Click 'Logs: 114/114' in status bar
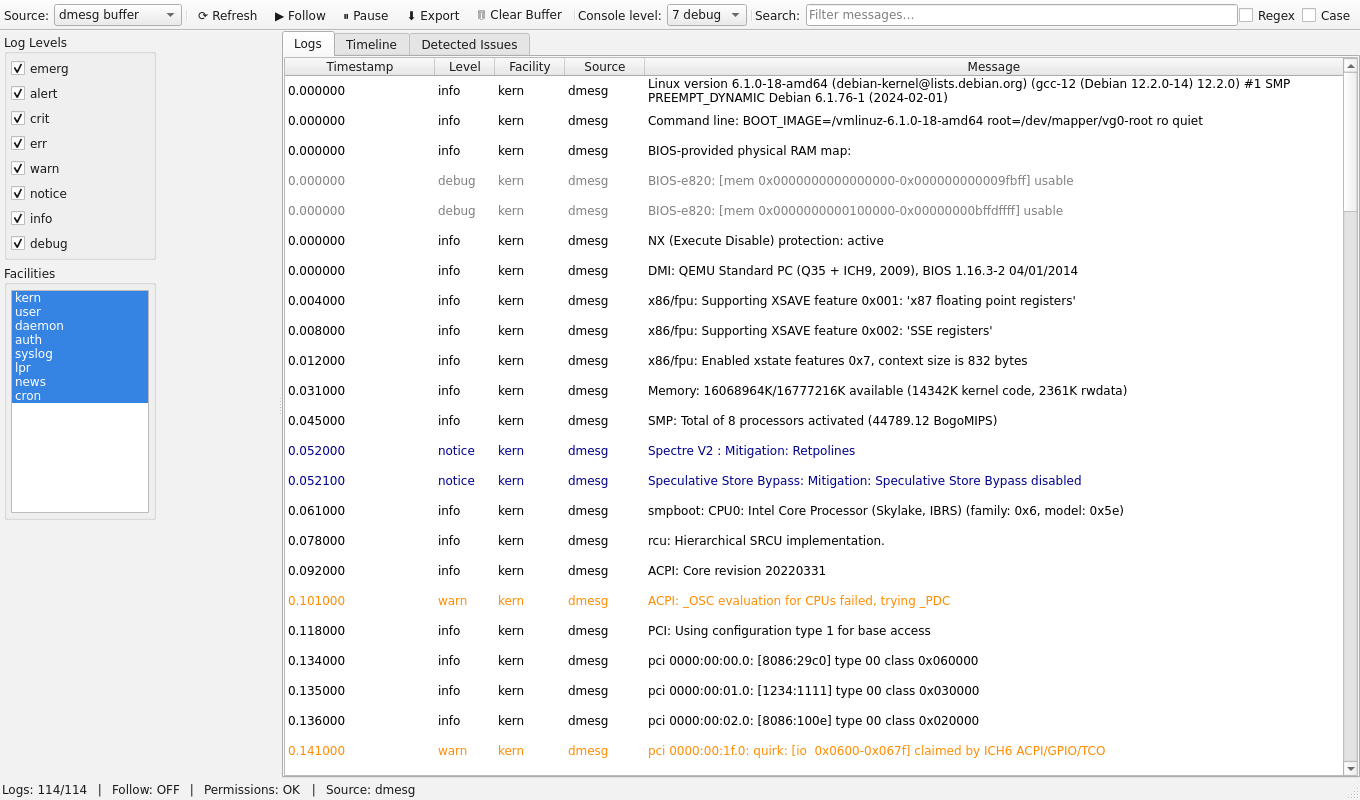1360x800 pixels. 45,790
